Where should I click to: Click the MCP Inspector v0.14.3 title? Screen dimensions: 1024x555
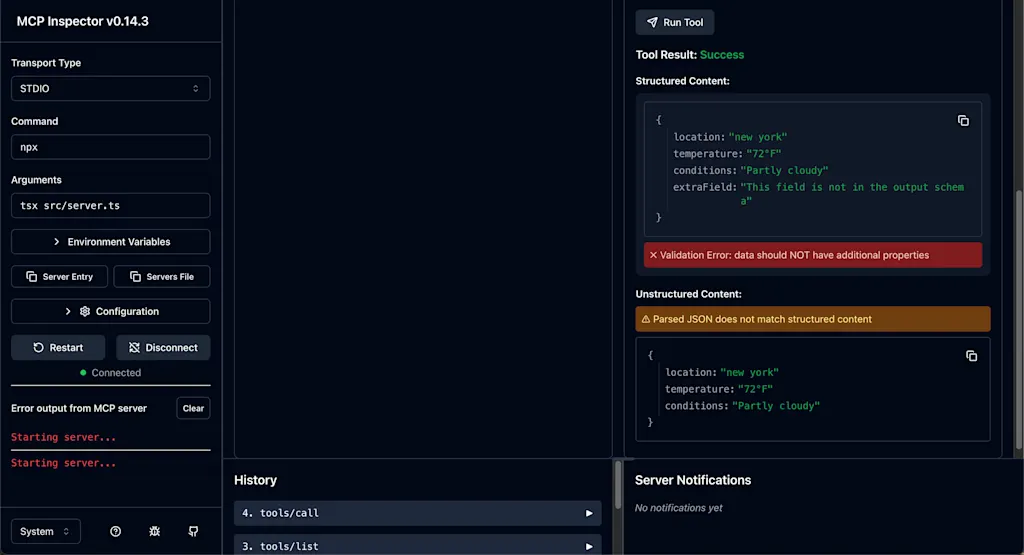[x=82, y=22]
